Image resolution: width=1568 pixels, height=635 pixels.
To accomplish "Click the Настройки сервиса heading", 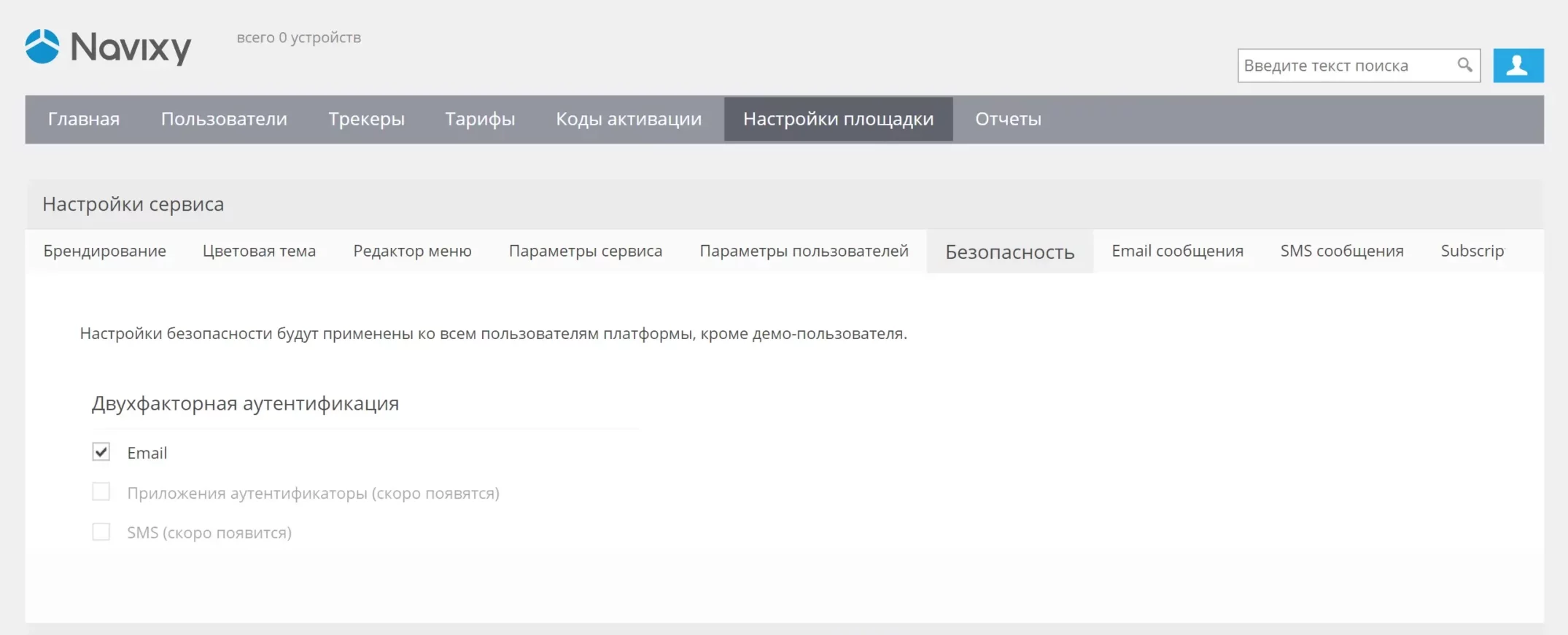I will (133, 204).
